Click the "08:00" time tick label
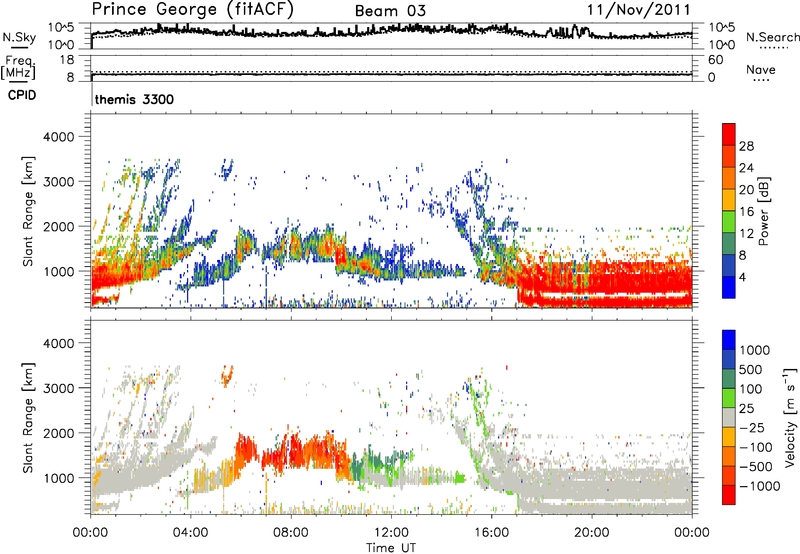The image size is (800, 554). click(291, 533)
